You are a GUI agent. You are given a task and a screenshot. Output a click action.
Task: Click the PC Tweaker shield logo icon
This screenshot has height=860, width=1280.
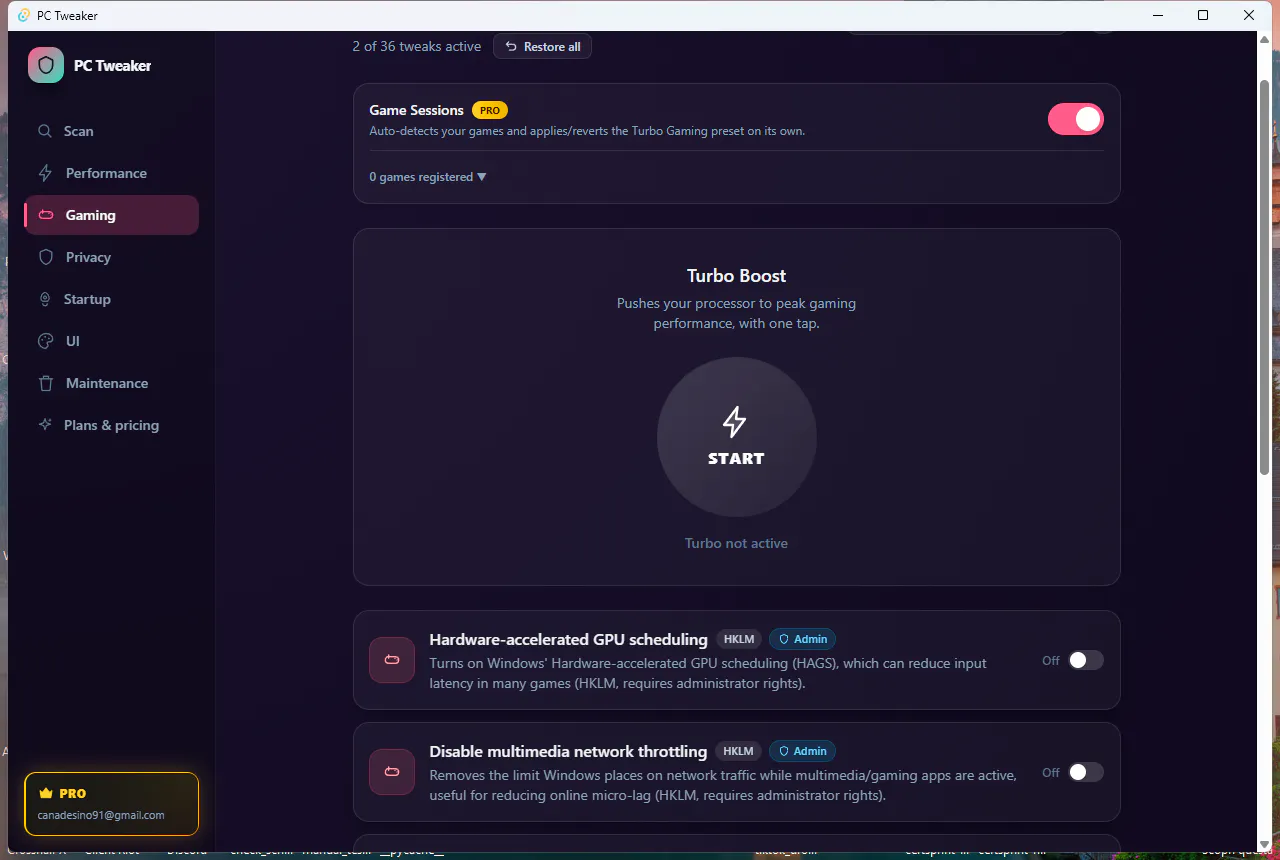click(46, 65)
